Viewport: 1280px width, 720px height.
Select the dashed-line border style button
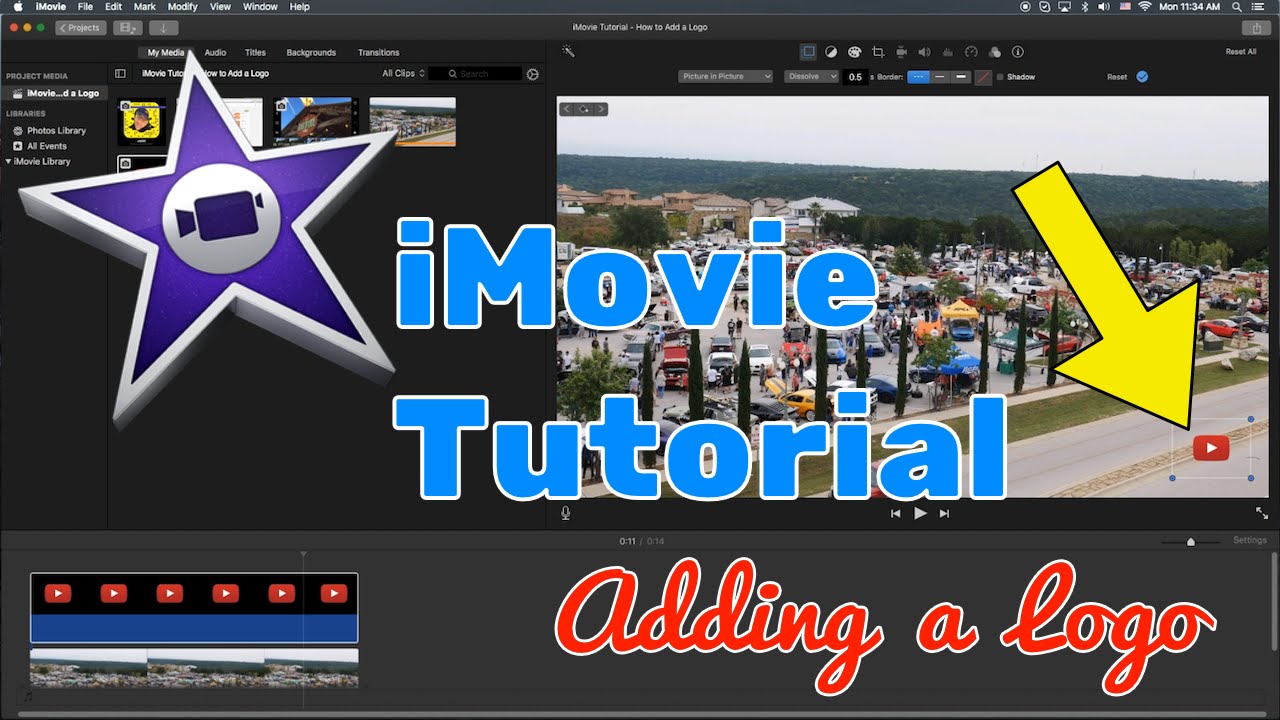coord(918,77)
